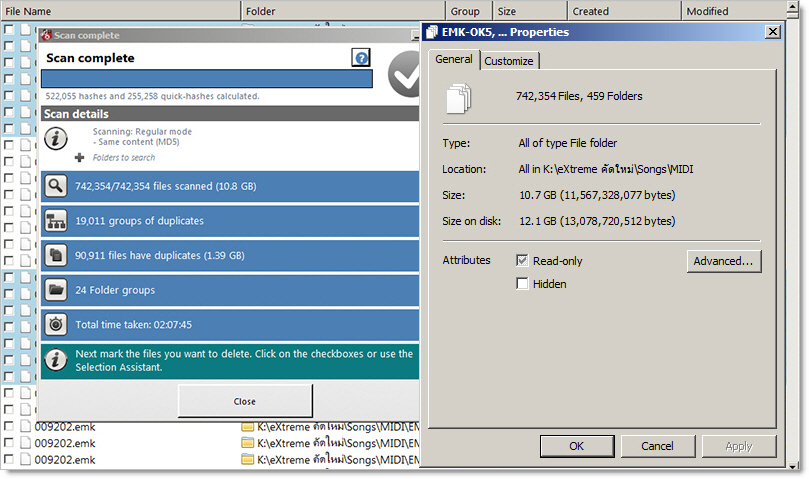Click '10.7 GB (11,567,328,077 bytes)' size value
Viewport: 809px width, 479px height.
(597, 195)
